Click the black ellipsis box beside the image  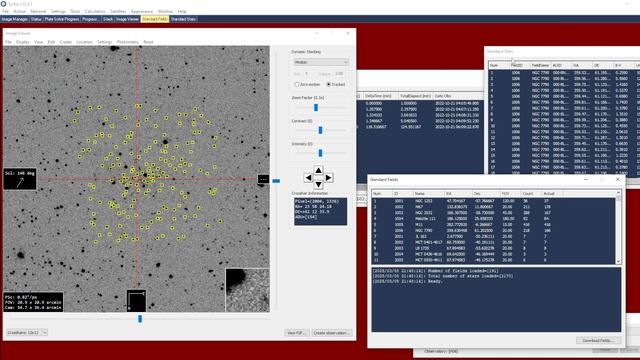click(x=263, y=179)
